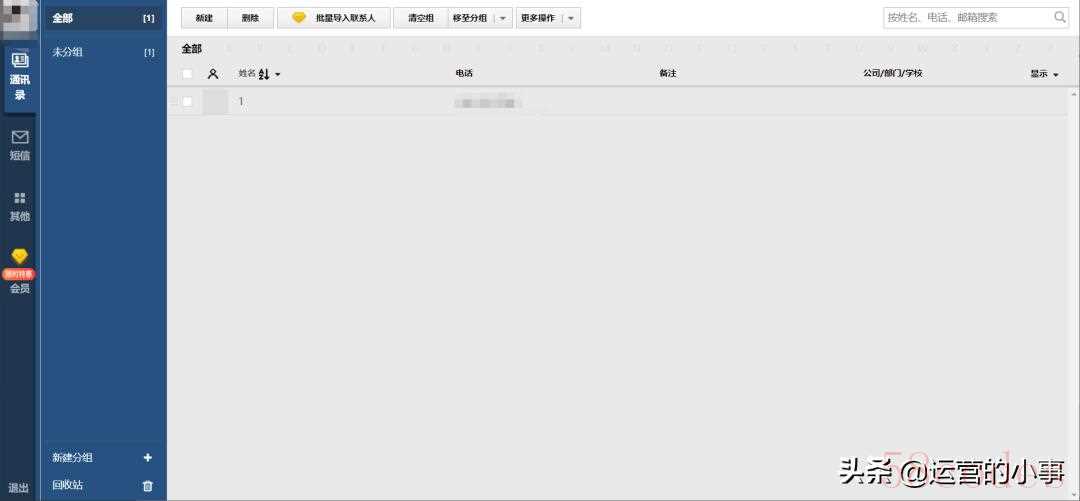Viewport: 1080px width, 501px height.
Task: Click the 新建分组 label
Action: (x=72, y=458)
